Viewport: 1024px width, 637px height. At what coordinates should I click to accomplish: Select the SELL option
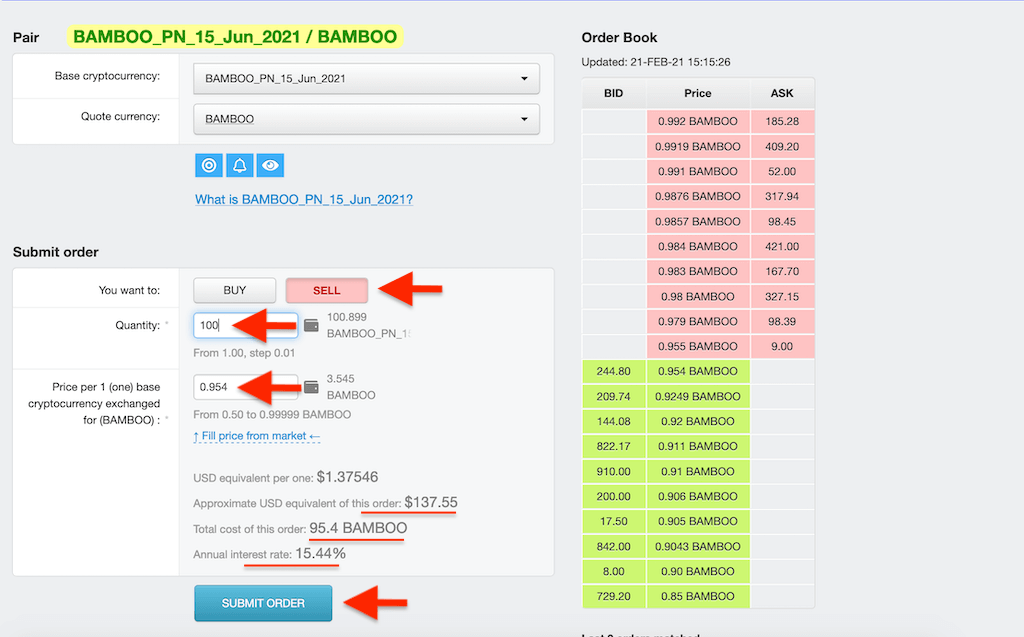[x=327, y=290]
